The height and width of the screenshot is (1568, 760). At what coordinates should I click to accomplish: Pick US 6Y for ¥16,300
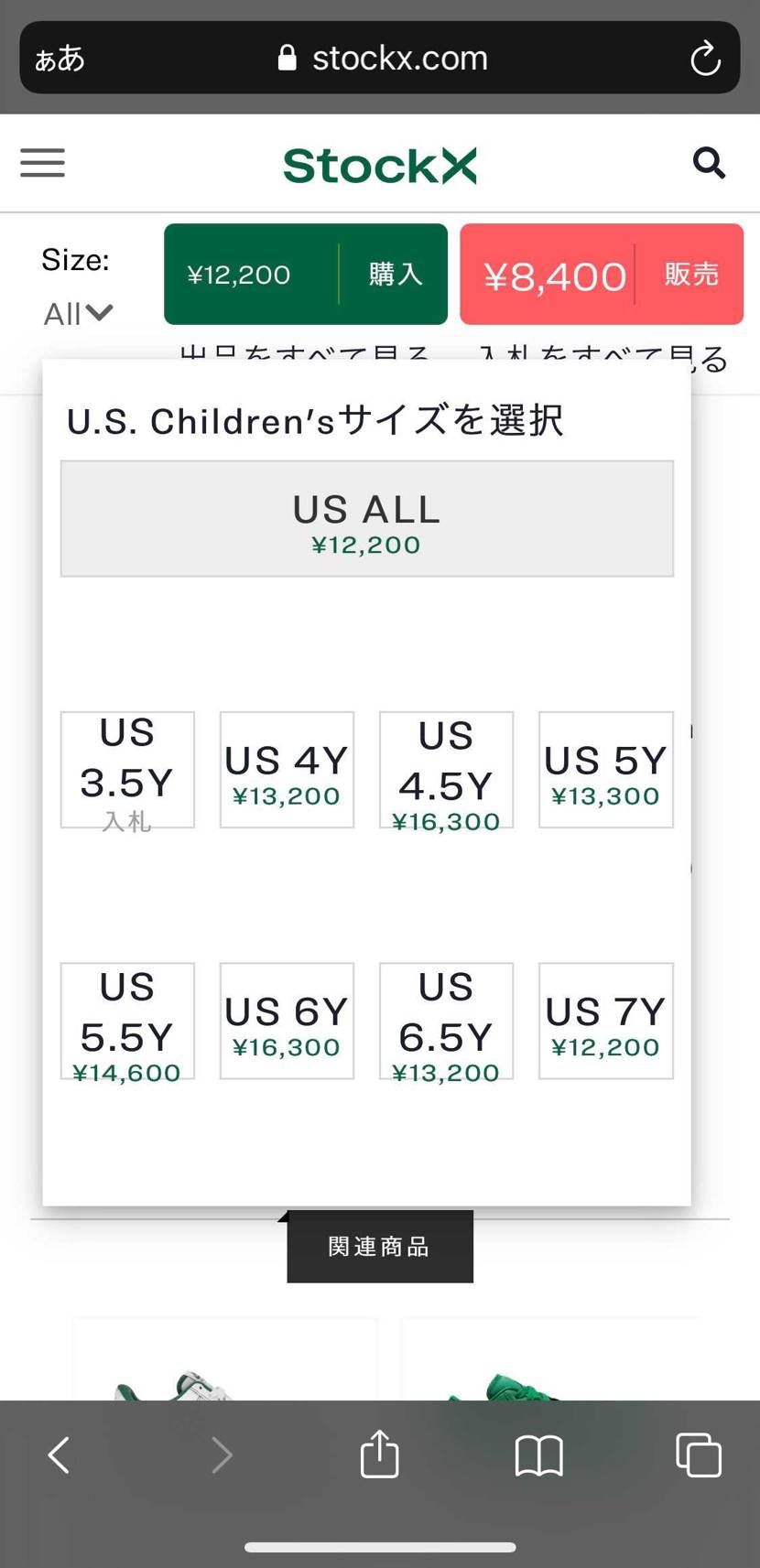point(287,1021)
